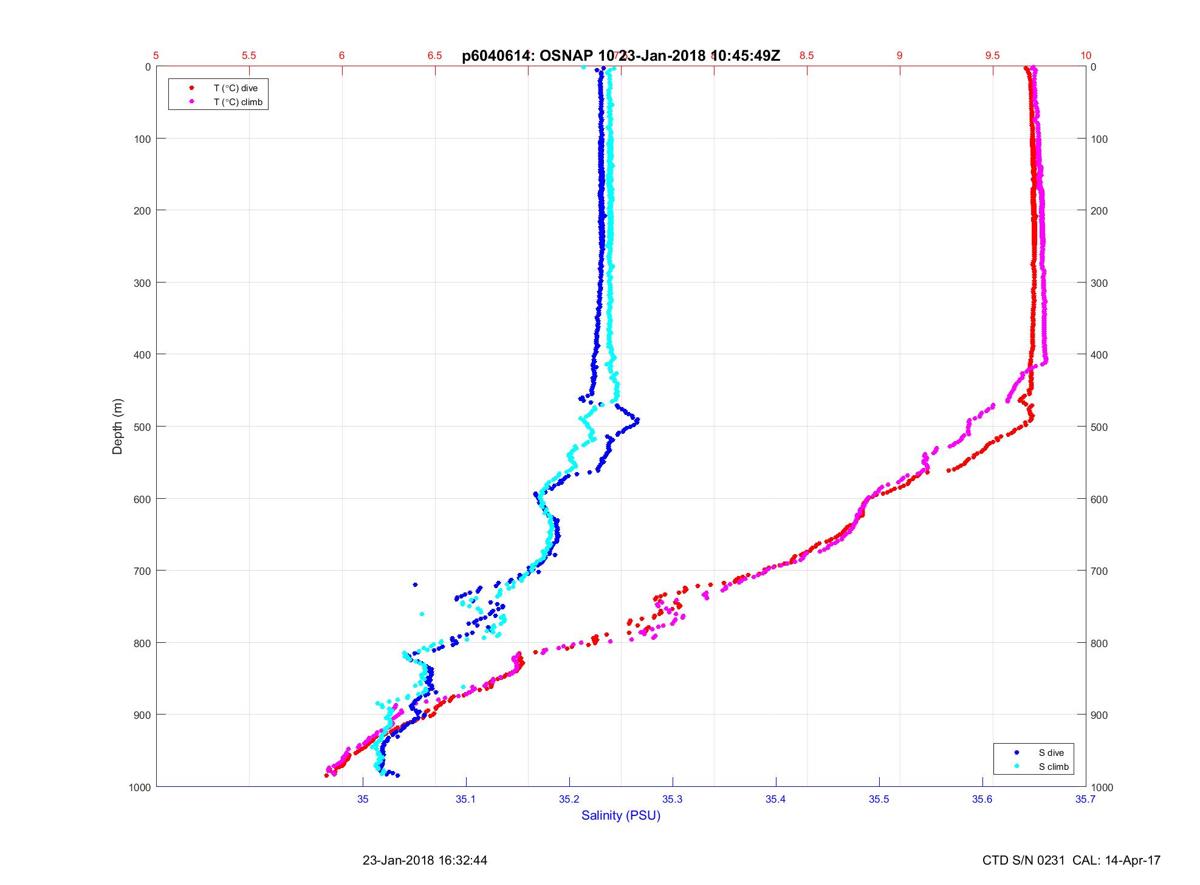Image resolution: width=1200 pixels, height=885 pixels.
Task: Click salinity tick label 35.3
Action: [x=672, y=799]
